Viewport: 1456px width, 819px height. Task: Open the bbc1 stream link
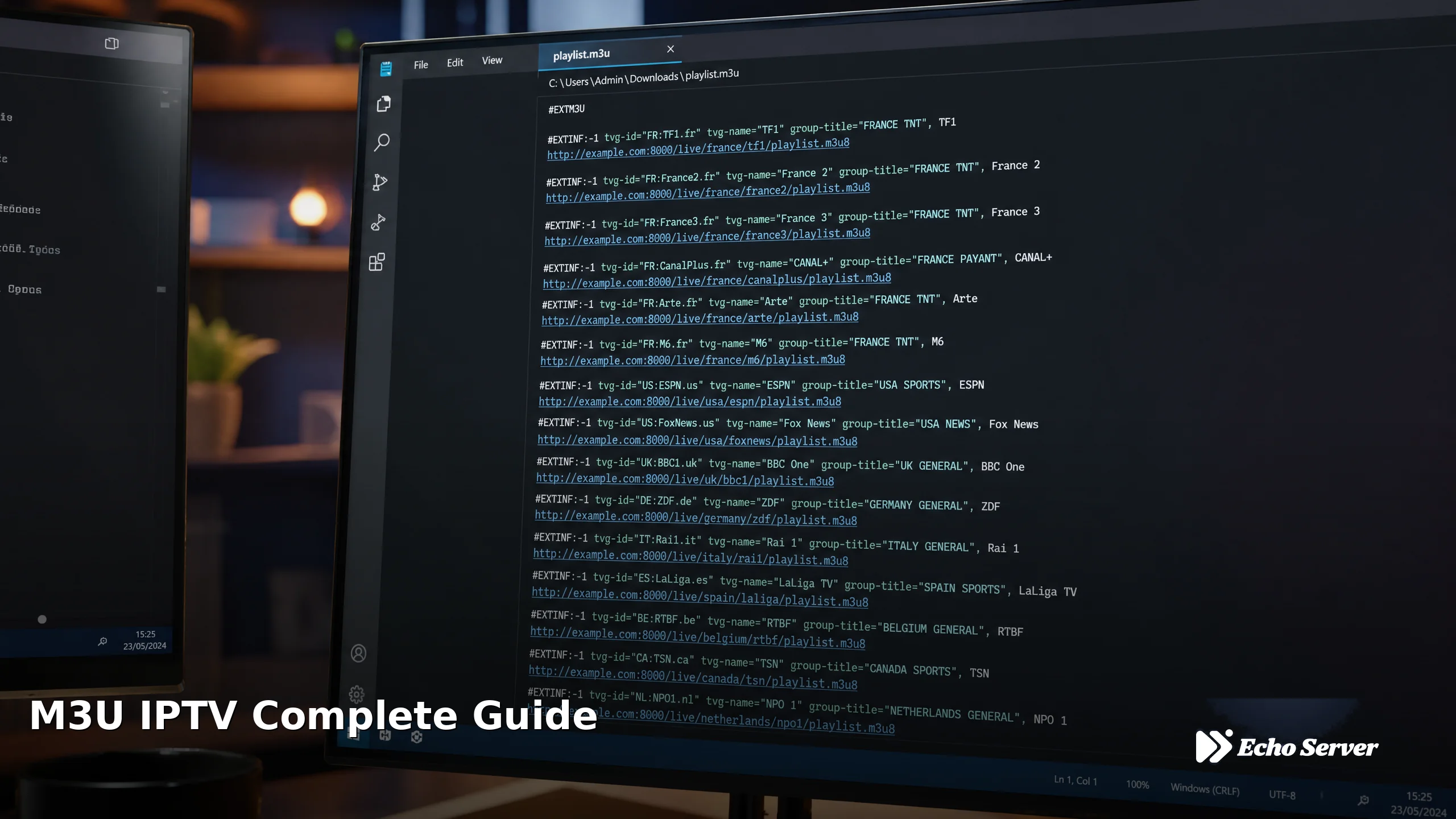click(685, 479)
